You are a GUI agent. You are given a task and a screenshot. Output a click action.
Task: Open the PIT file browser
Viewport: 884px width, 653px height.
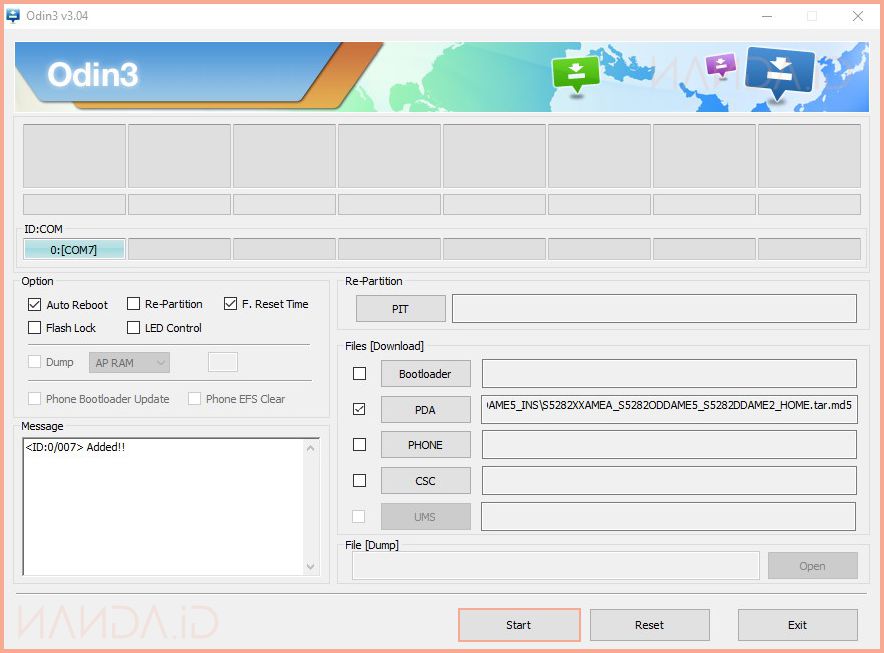tap(400, 309)
